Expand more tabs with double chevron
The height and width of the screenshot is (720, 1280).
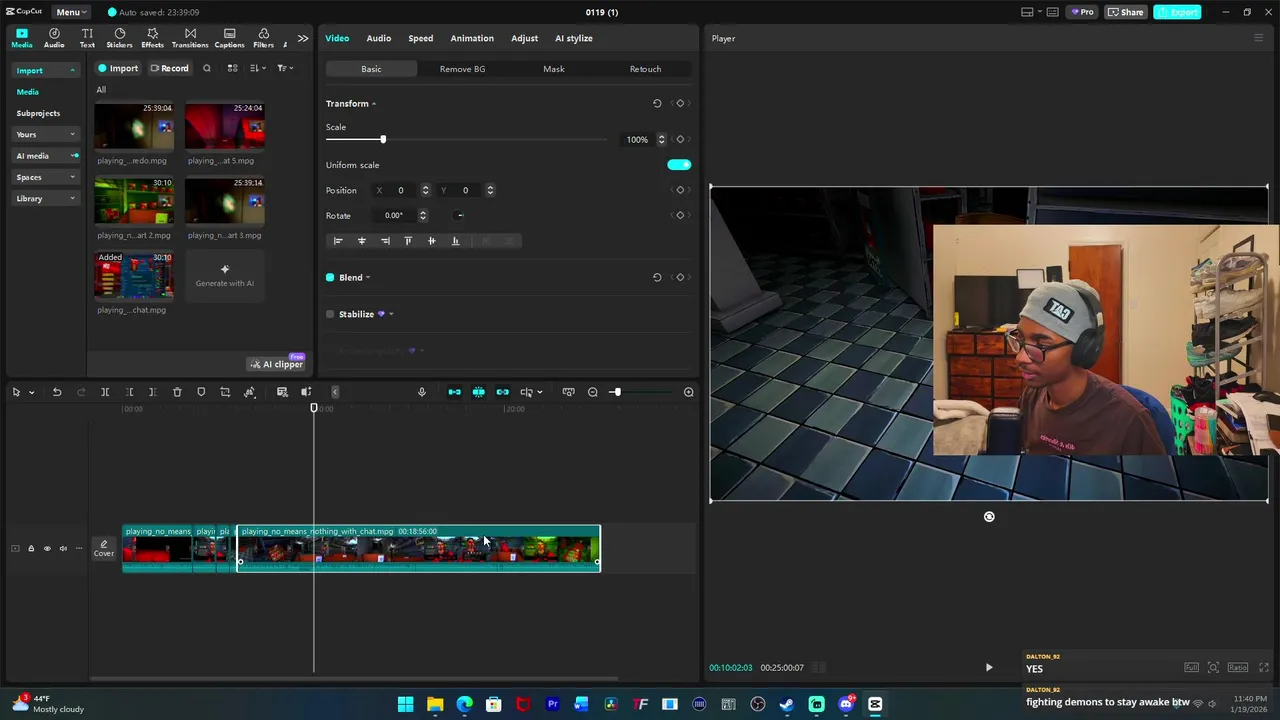(x=303, y=38)
